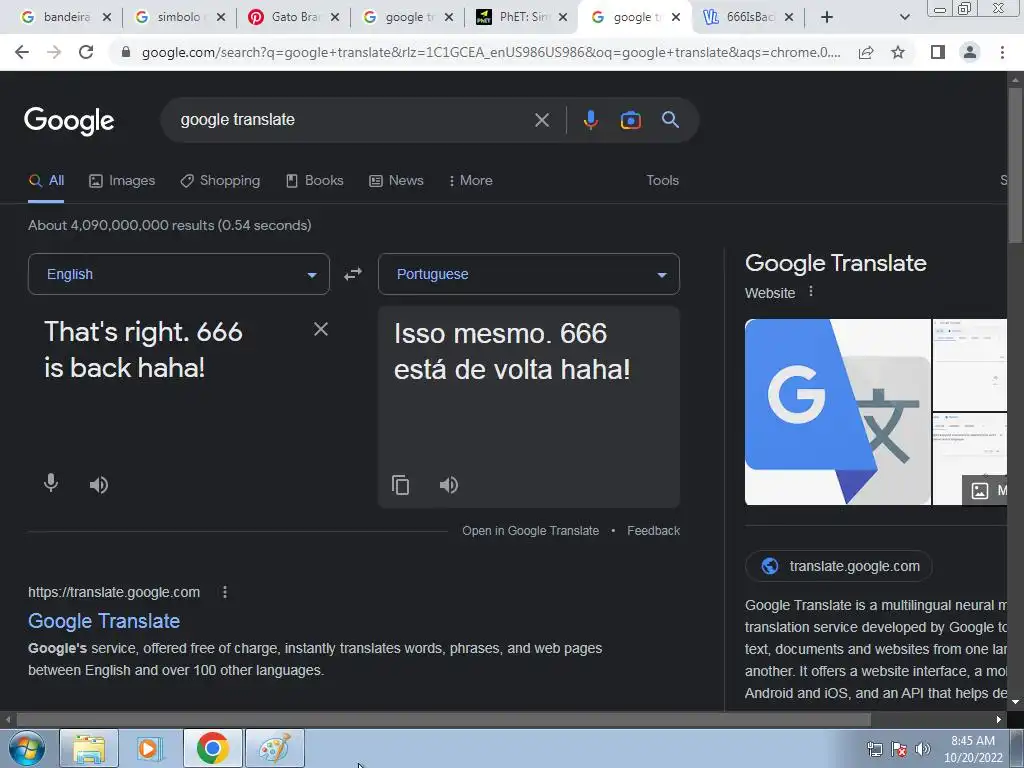
Task: Open Paint from taskbar
Action: 274,748
